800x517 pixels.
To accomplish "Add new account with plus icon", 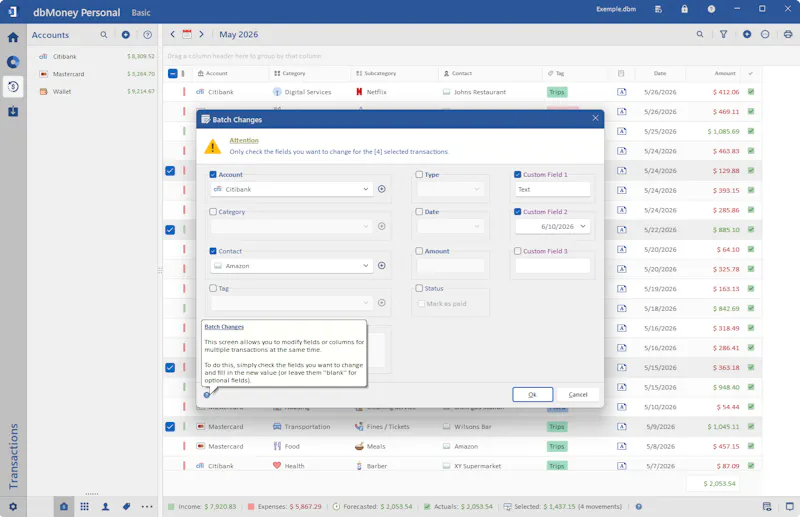I will point(126,35).
